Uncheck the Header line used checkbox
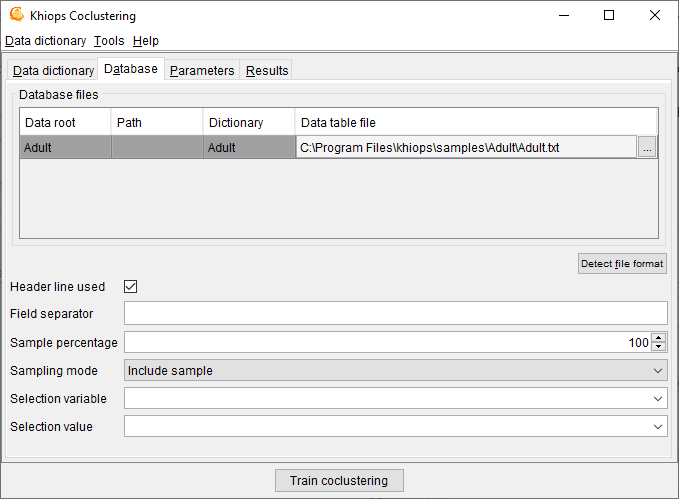679x499 pixels. [130, 287]
